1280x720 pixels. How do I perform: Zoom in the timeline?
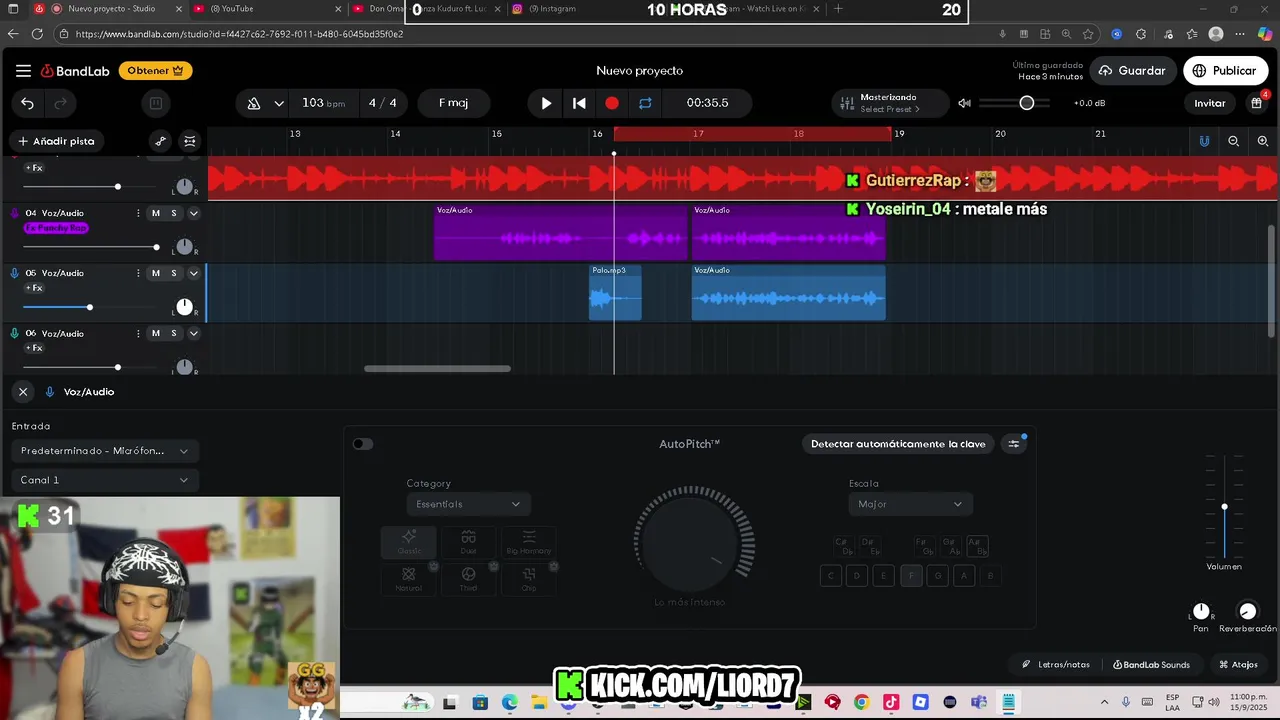click(1262, 141)
